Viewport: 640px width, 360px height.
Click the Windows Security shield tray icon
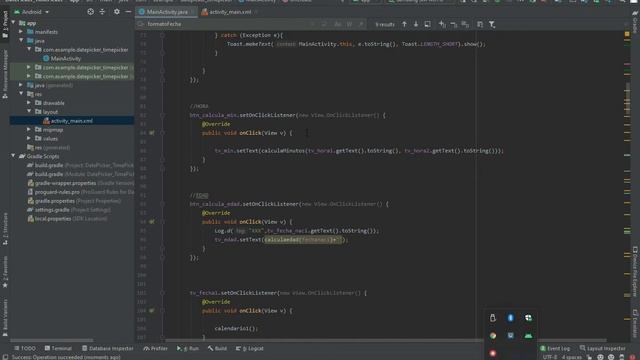pyautogui.click(x=528, y=318)
